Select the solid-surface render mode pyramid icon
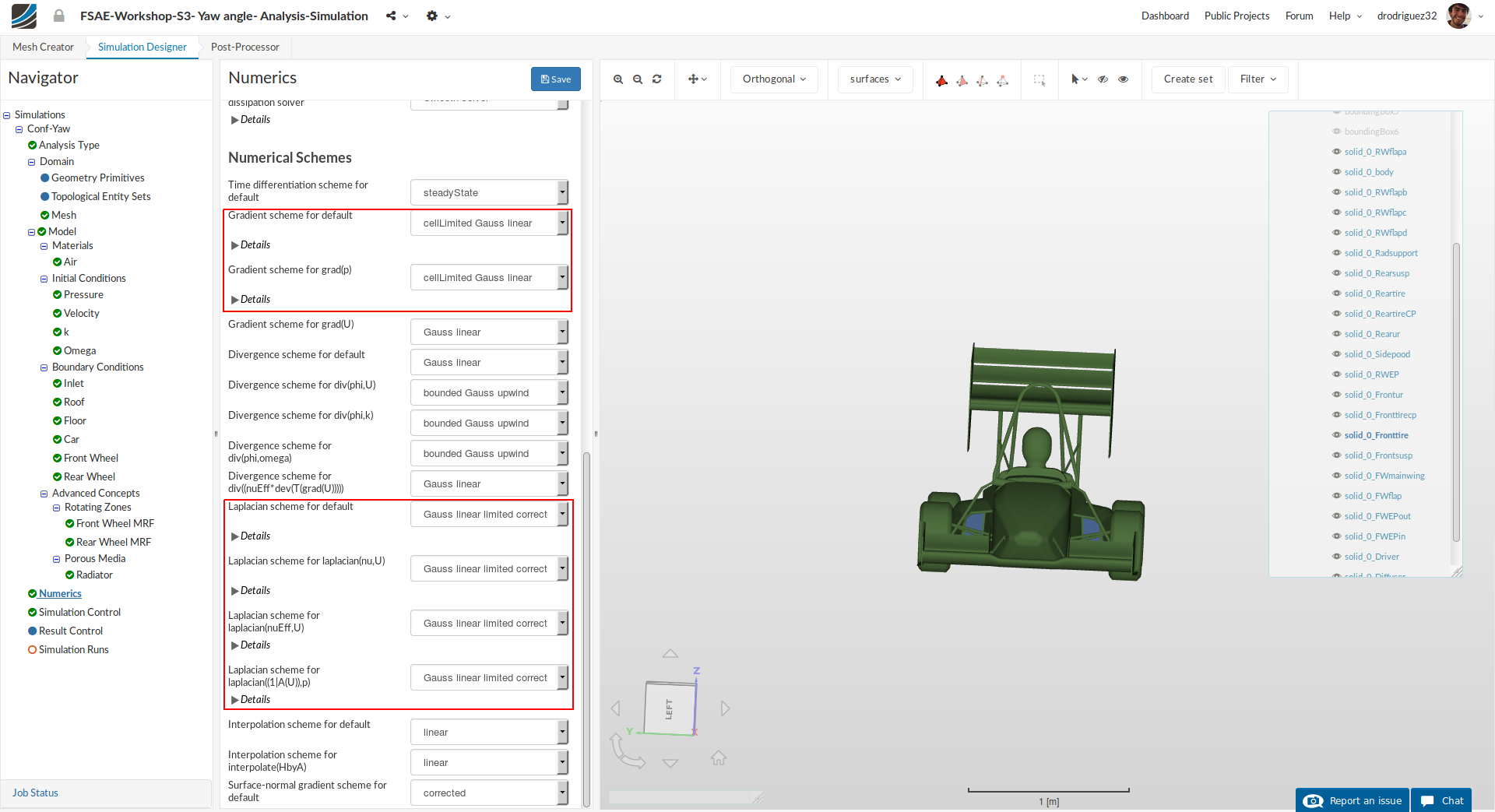 [941, 80]
